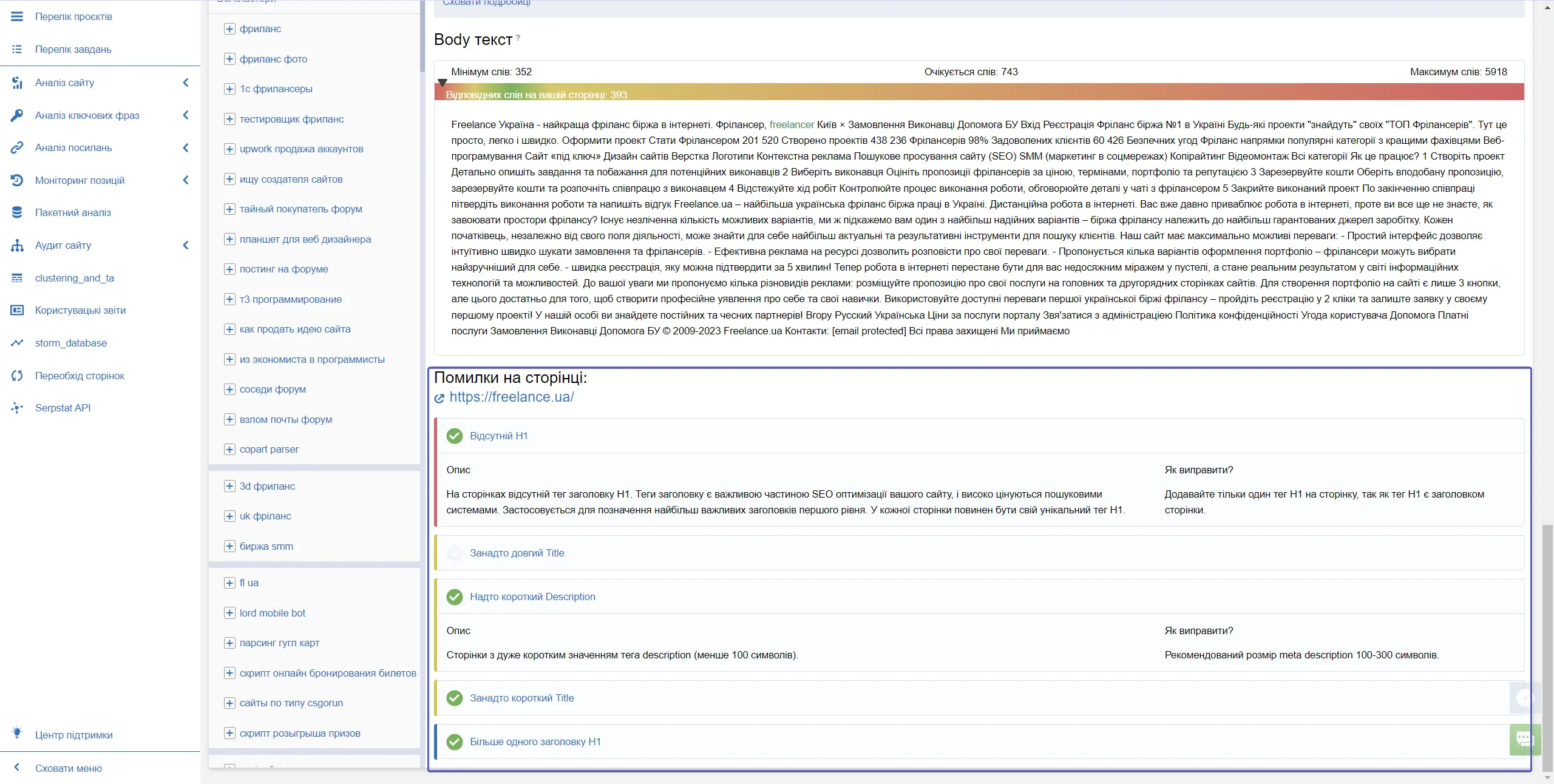The image size is (1554, 784).
Task: Click the word-count marker triangle on gradient bar
Action: pos(443,83)
